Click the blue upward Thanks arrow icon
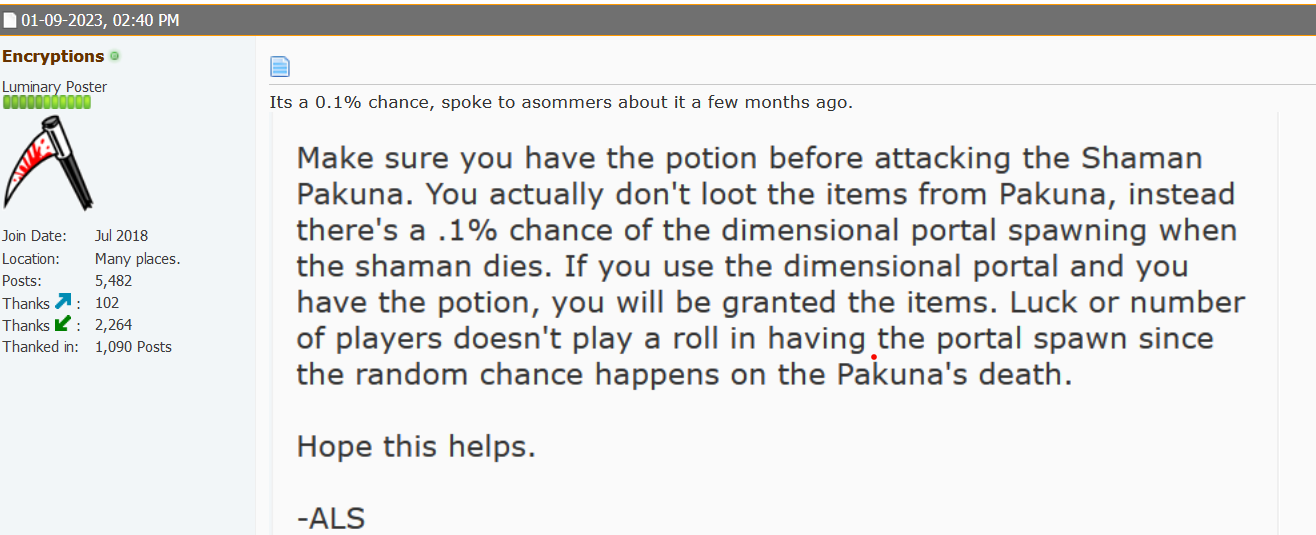The width and height of the screenshot is (1316, 535). (63, 302)
